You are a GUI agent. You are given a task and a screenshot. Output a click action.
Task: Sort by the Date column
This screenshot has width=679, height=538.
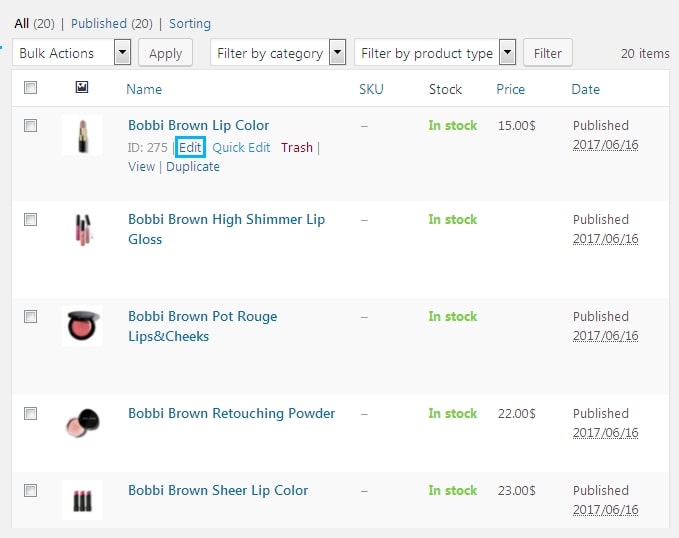585,89
